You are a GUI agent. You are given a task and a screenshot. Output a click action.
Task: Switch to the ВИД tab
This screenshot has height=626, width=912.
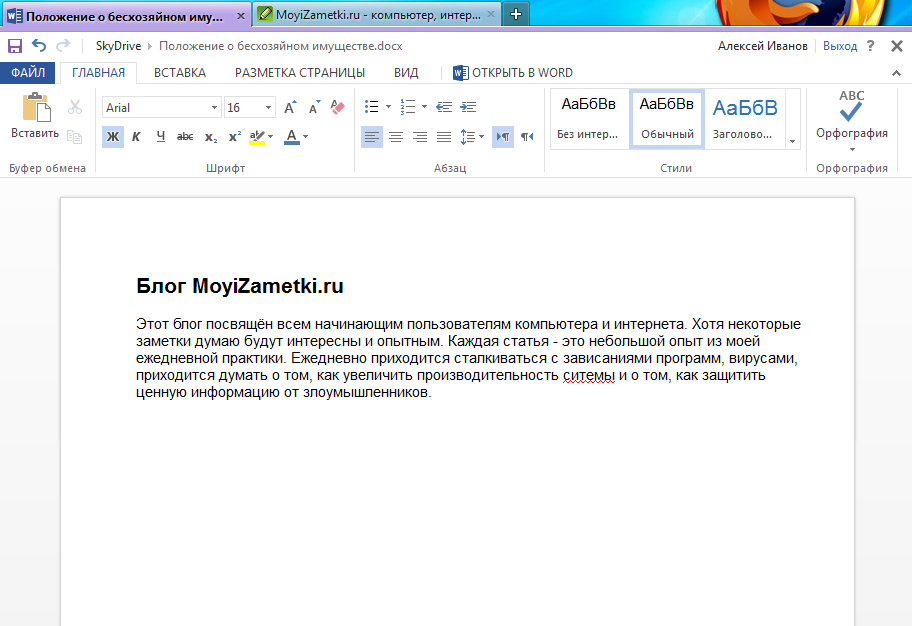click(406, 73)
